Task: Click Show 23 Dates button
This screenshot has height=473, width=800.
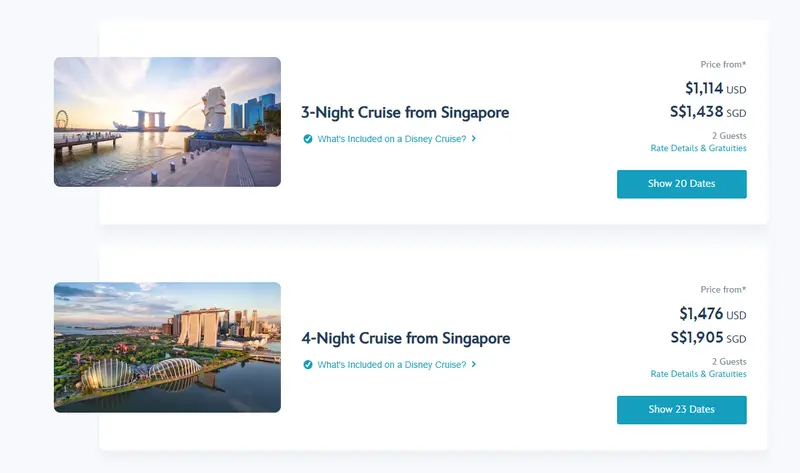Action: pos(682,410)
